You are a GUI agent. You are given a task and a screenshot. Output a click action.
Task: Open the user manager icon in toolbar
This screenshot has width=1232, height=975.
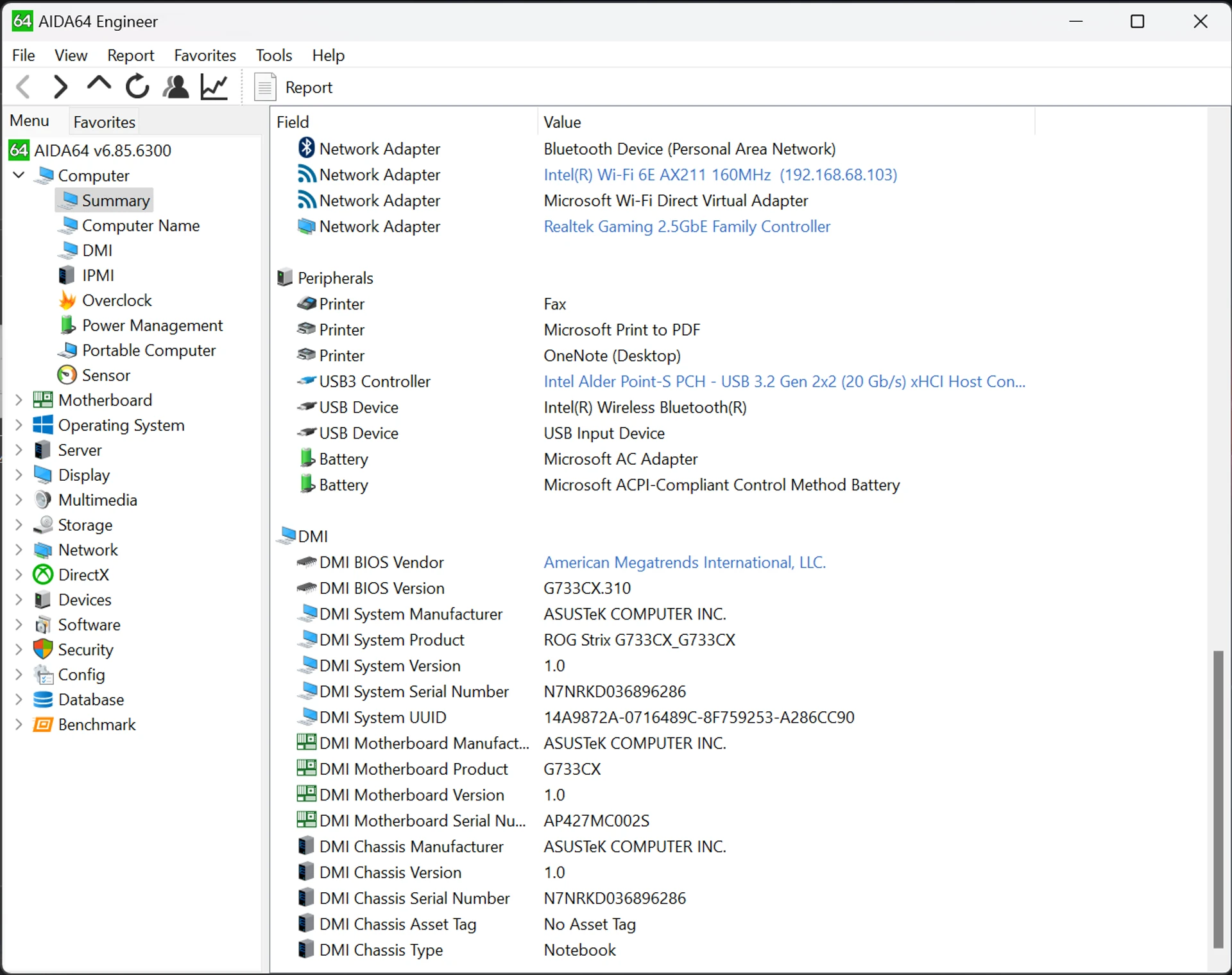point(176,87)
